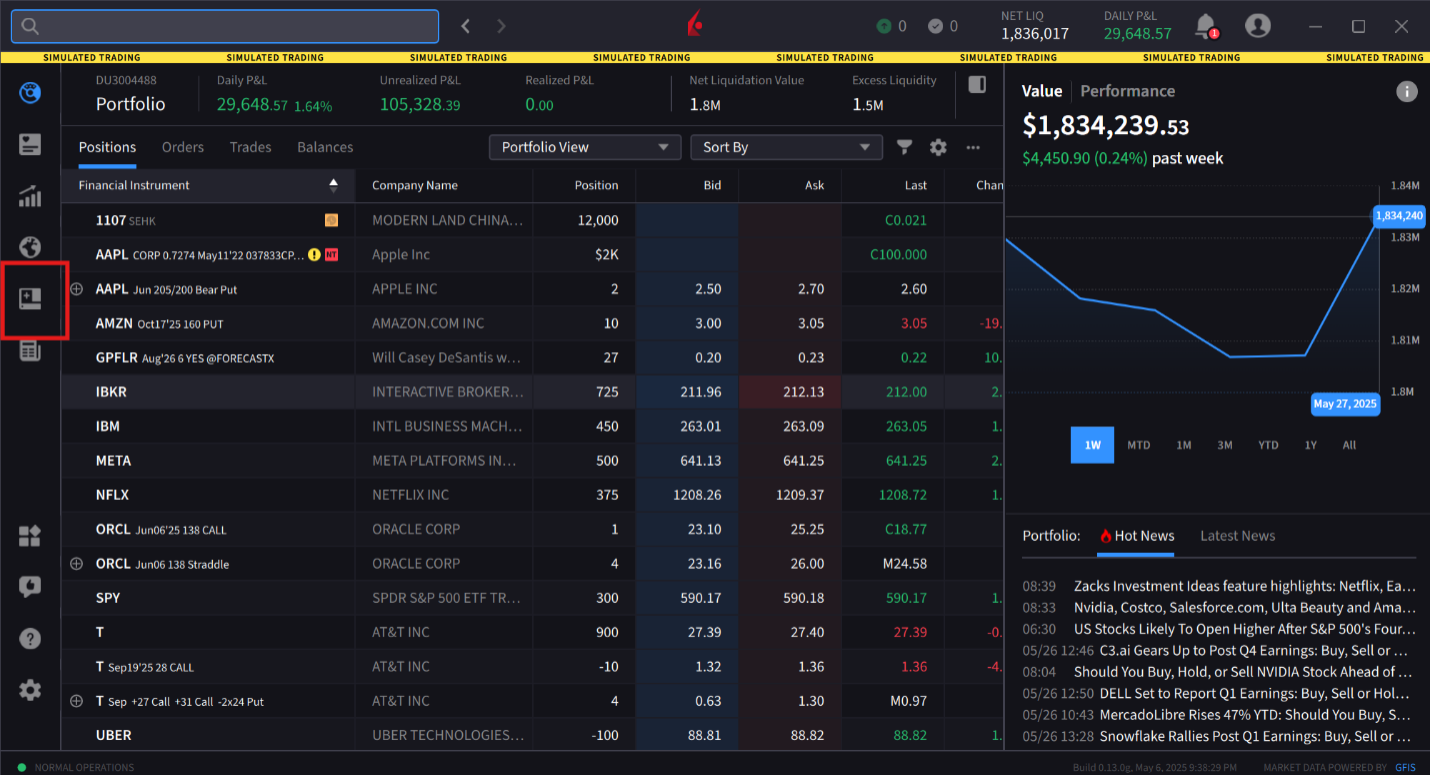
Task: Click the notifications bell icon
Action: coord(1205,25)
